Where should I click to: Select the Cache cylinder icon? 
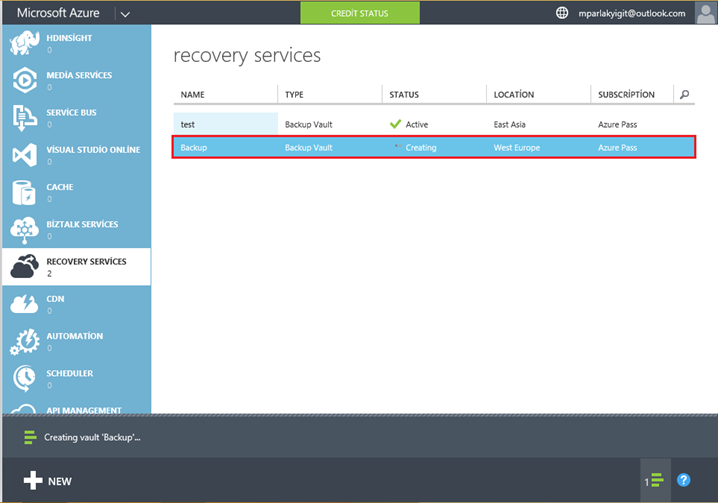coord(24,192)
